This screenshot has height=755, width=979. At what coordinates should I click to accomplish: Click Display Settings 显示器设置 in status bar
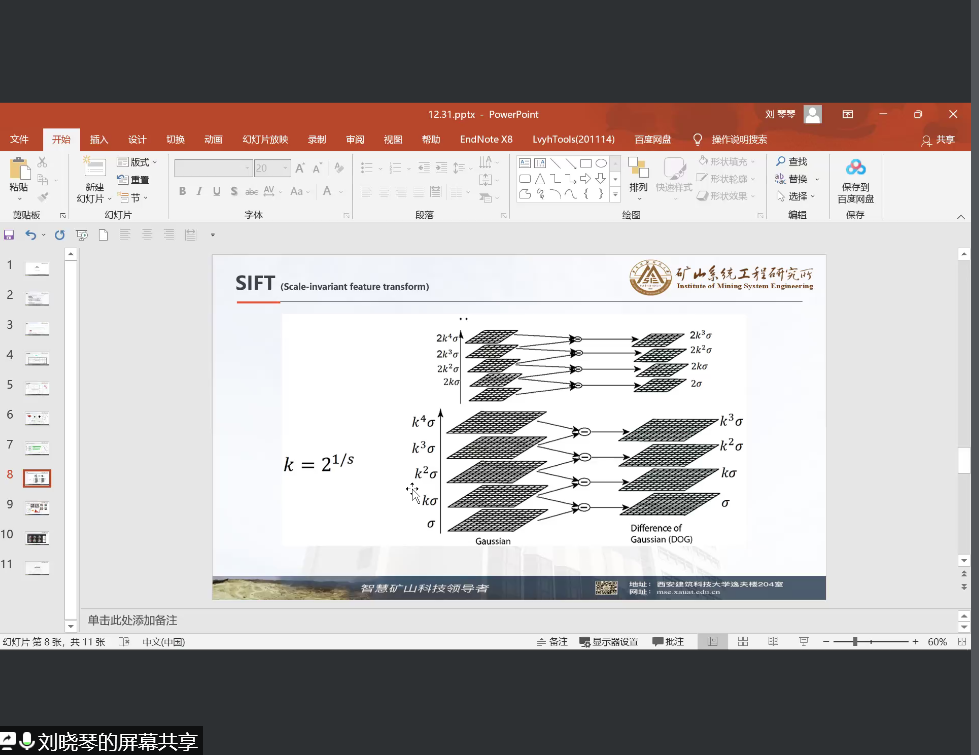point(609,641)
